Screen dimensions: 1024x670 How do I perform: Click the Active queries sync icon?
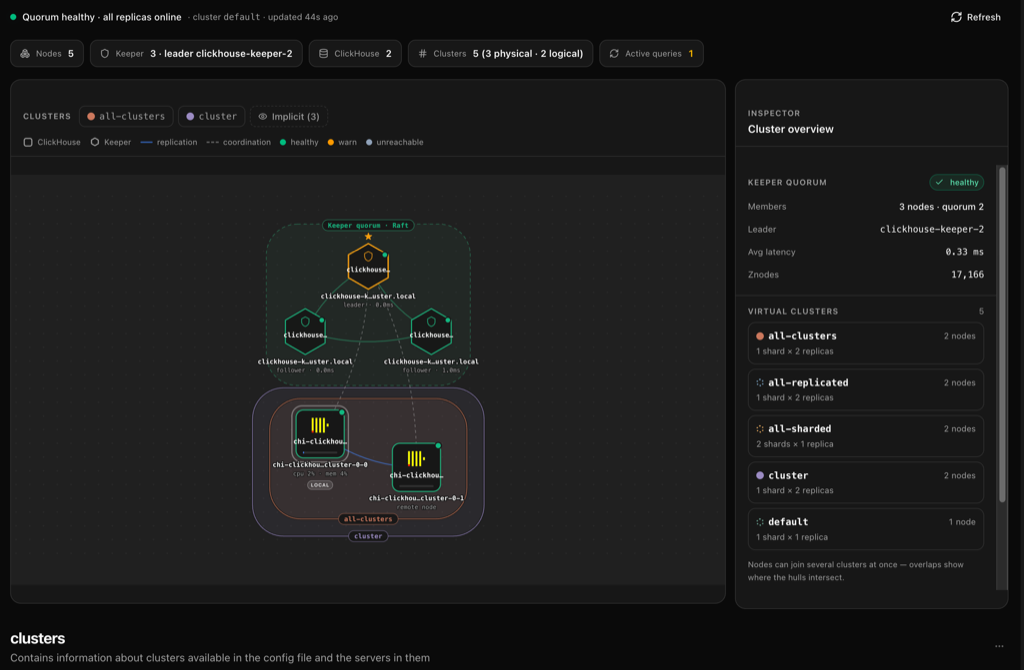coord(614,54)
